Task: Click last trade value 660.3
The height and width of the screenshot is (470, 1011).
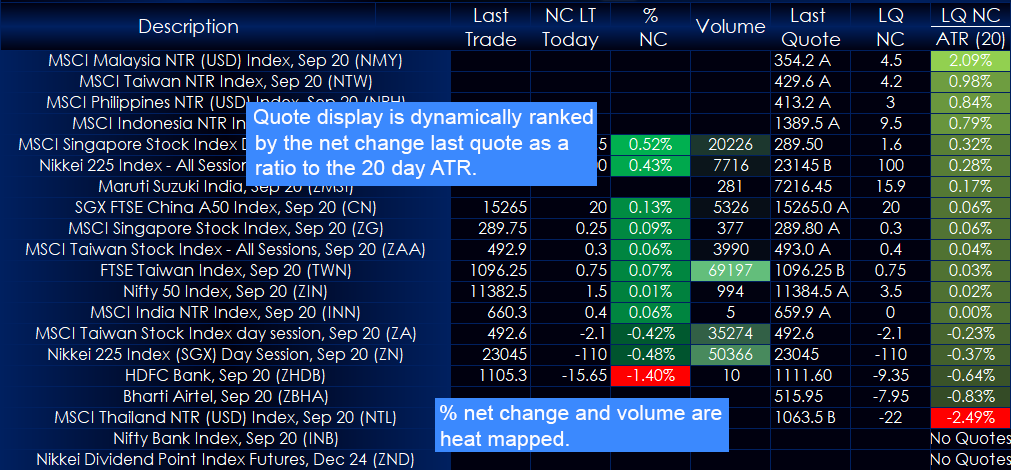Action: tap(491, 312)
